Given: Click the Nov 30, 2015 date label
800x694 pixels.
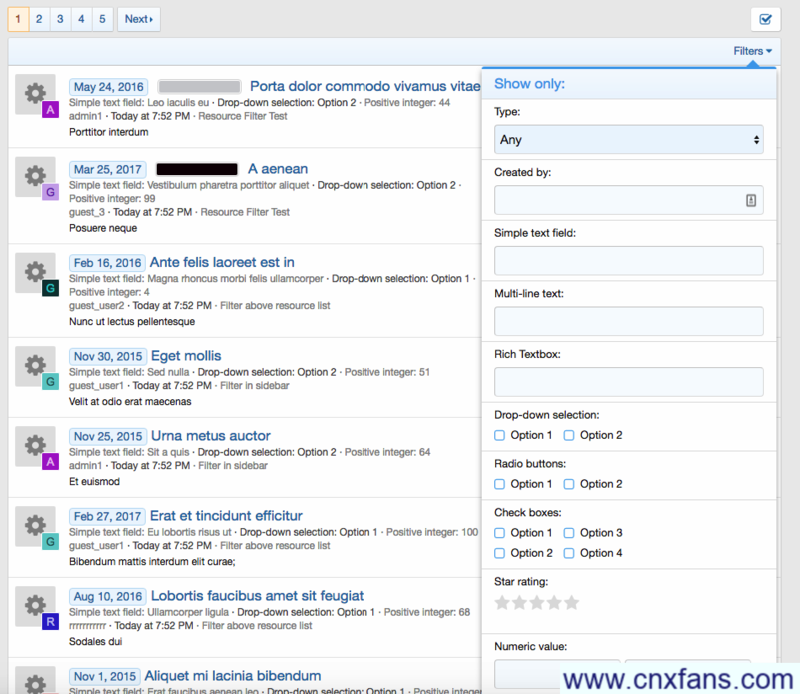Looking at the screenshot, I should [108, 356].
